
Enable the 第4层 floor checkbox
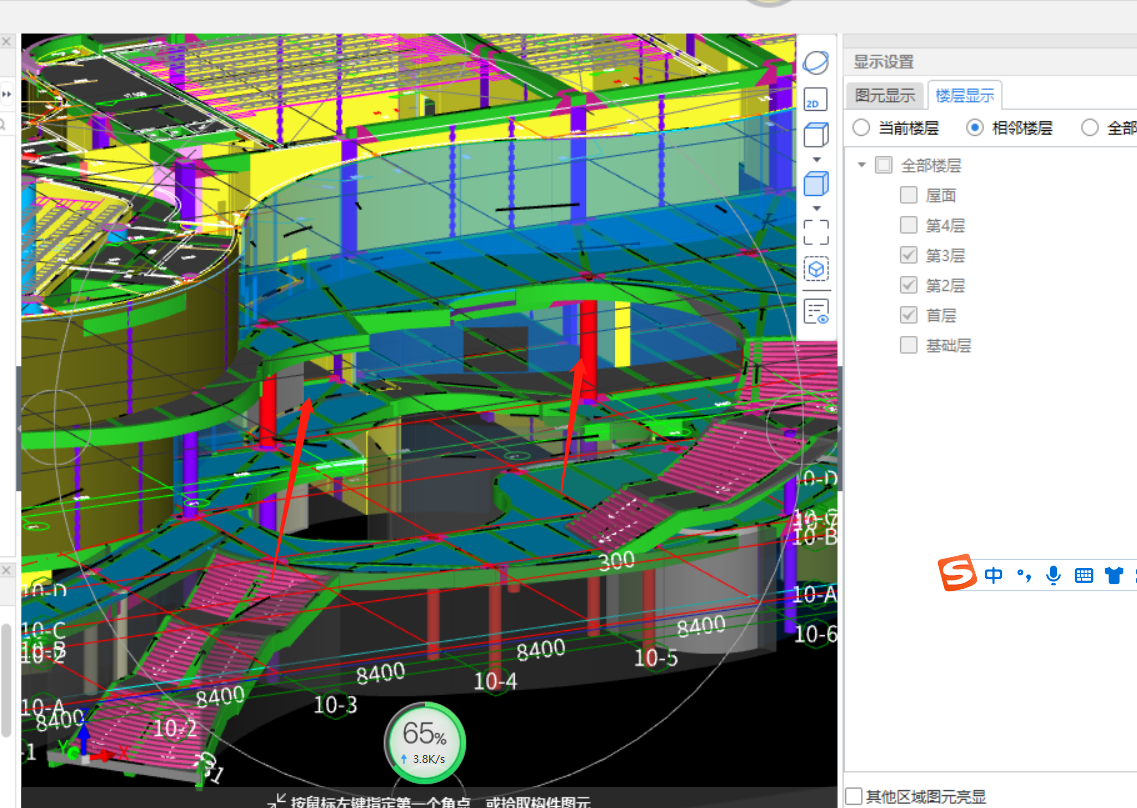[x=909, y=225]
